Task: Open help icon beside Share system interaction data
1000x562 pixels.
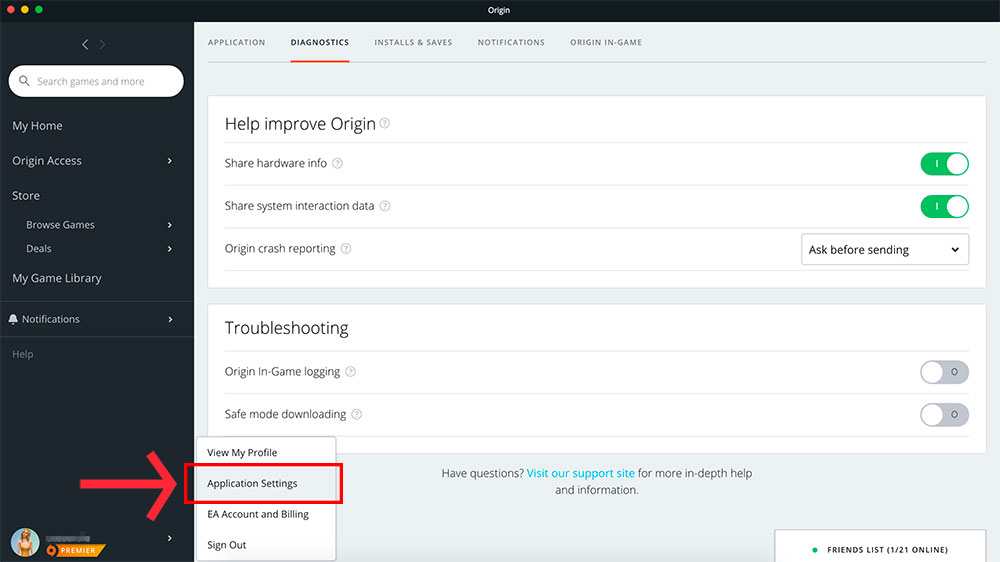Action: pyautogui.click(x=385, y=206)
